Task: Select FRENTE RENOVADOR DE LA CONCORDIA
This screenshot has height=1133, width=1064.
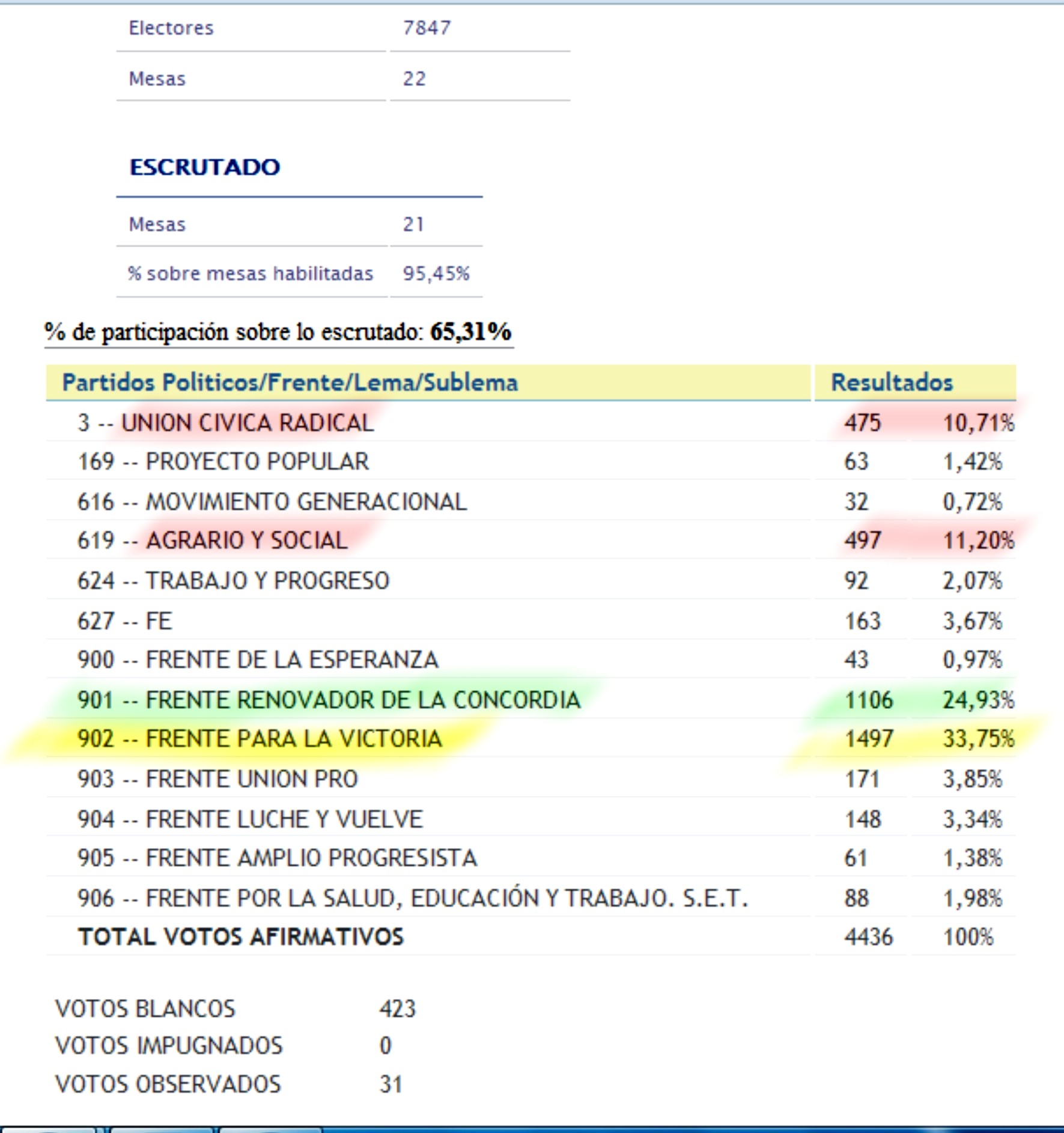Action: [x=363, y=700]
